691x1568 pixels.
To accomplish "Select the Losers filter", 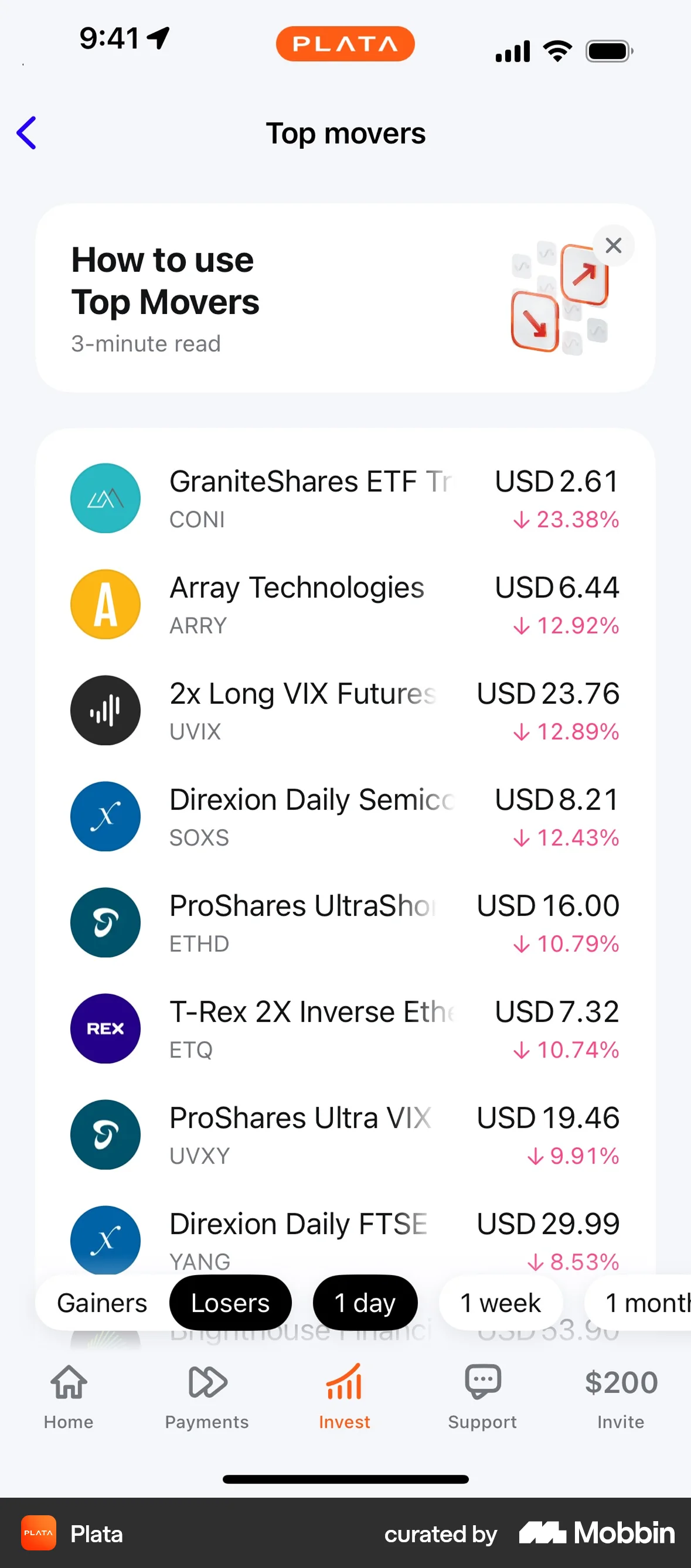I will pos(230,1303).
